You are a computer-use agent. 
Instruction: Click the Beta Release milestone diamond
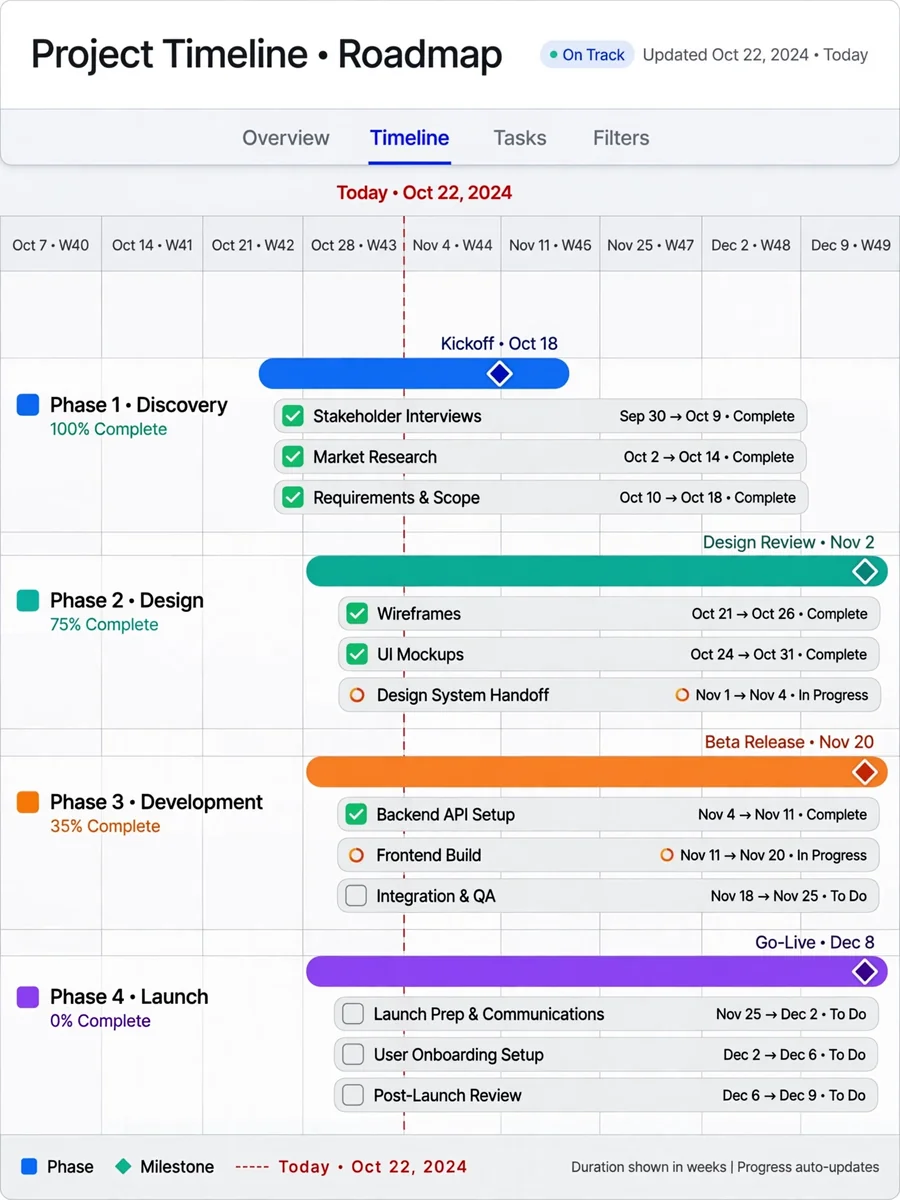864,771
